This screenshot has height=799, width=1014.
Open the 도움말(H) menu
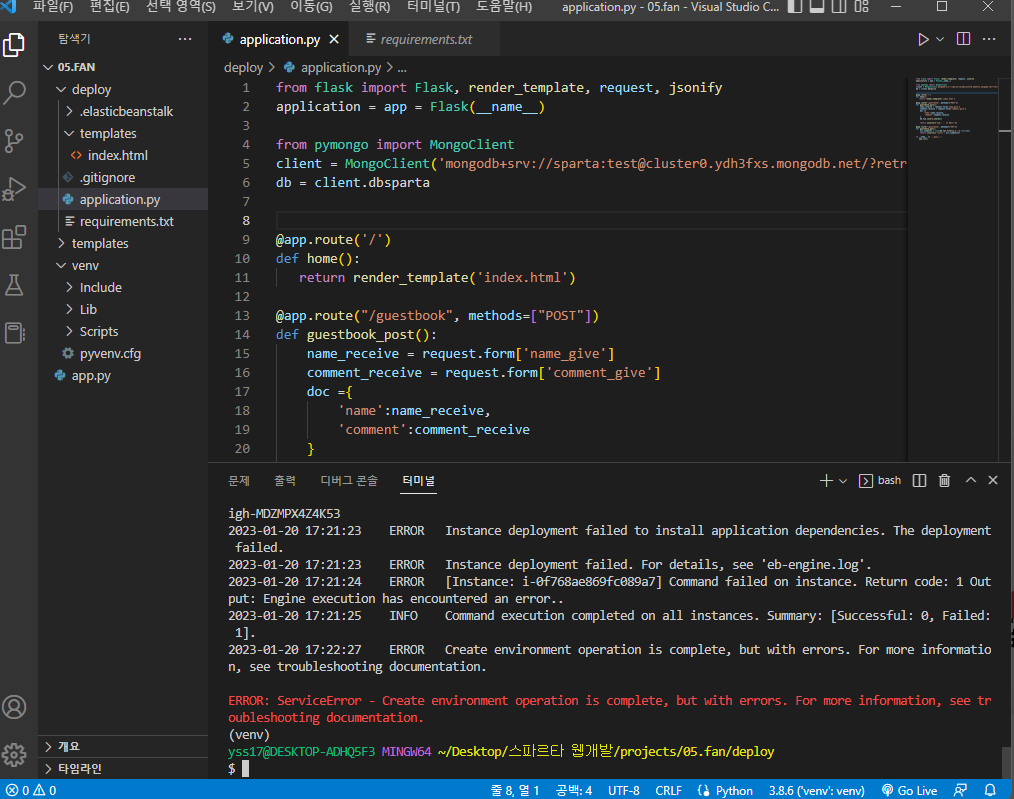504,7
